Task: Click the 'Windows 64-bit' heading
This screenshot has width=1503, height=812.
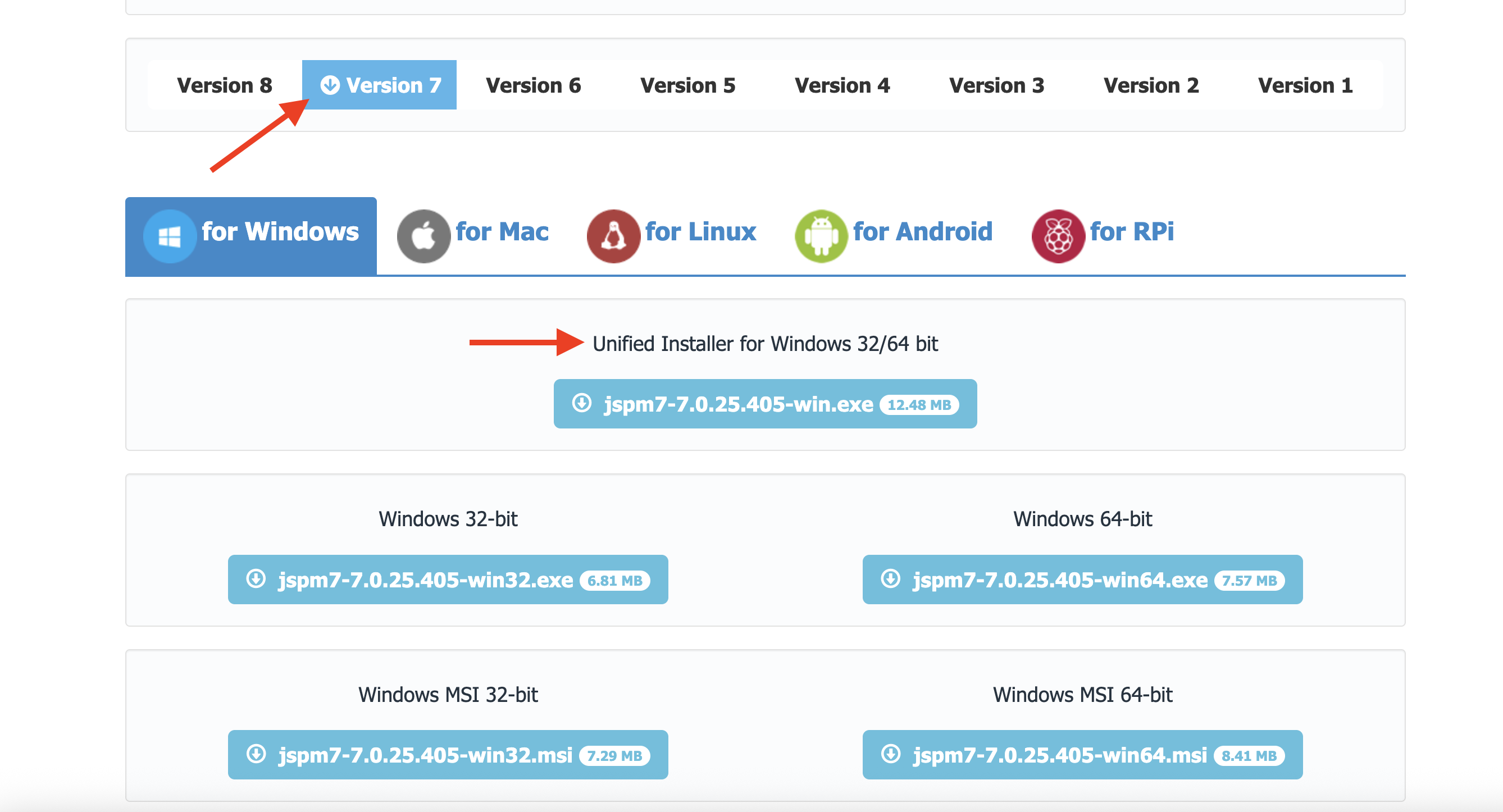Action: pyautogui.click(x=1082, y=518)
